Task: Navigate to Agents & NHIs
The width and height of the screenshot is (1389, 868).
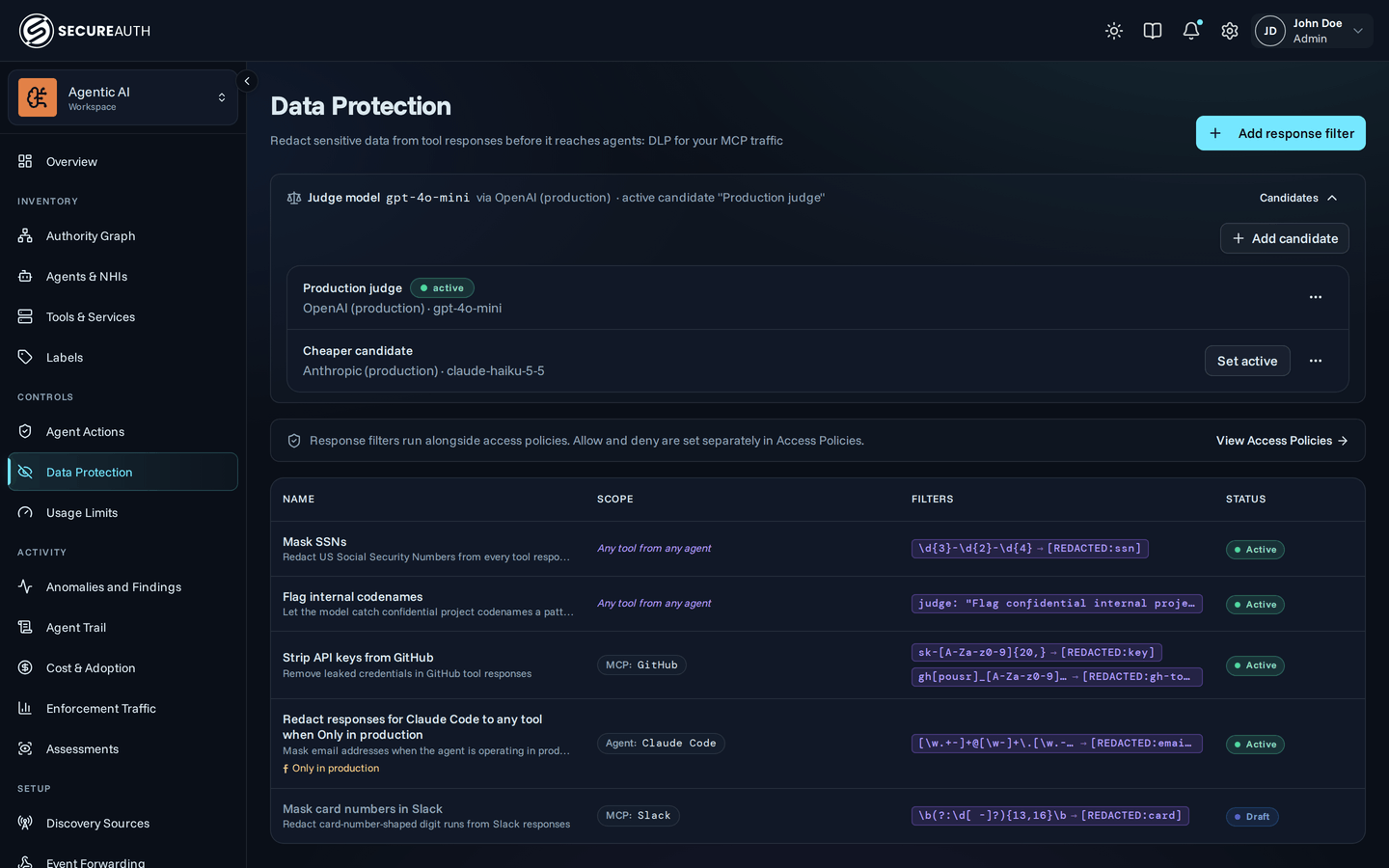Action: [x=123, y=276]
